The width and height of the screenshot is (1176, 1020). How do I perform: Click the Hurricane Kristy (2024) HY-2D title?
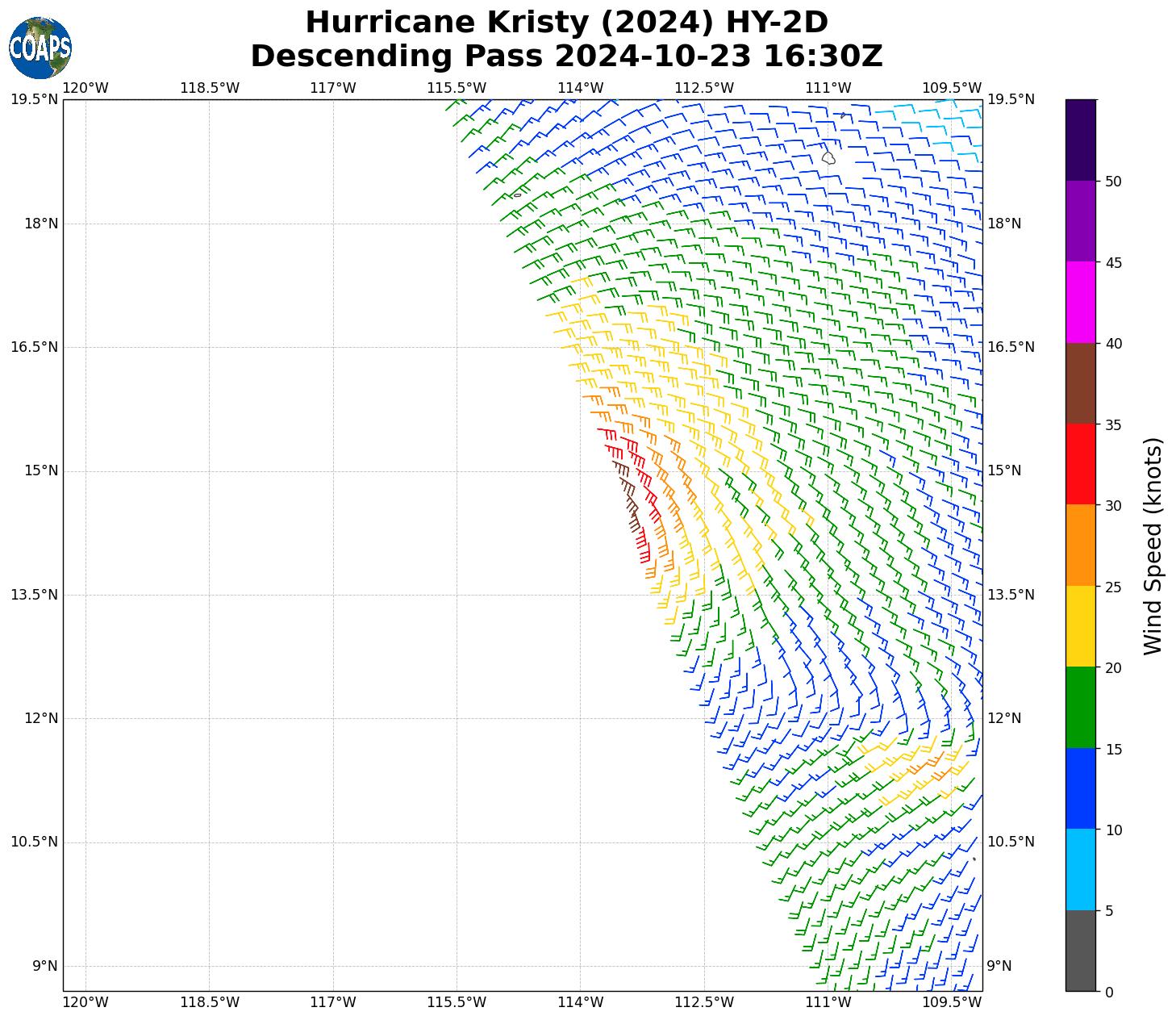[566, 23]
